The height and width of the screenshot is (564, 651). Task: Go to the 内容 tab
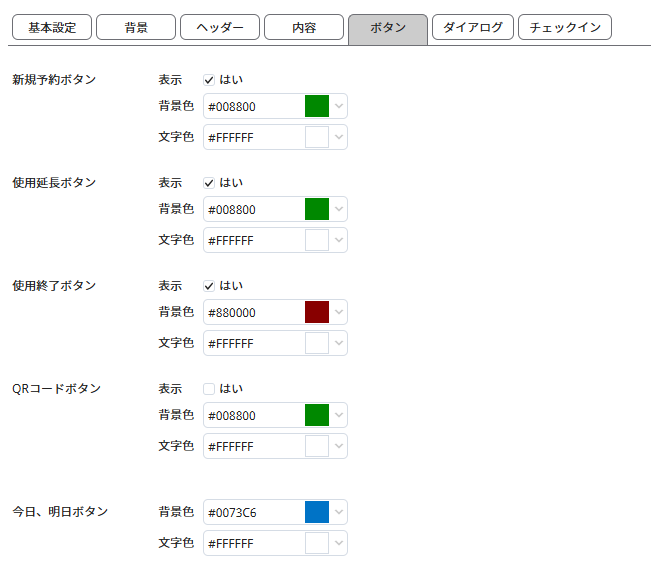pyautogui.click(x=303, y=28)
